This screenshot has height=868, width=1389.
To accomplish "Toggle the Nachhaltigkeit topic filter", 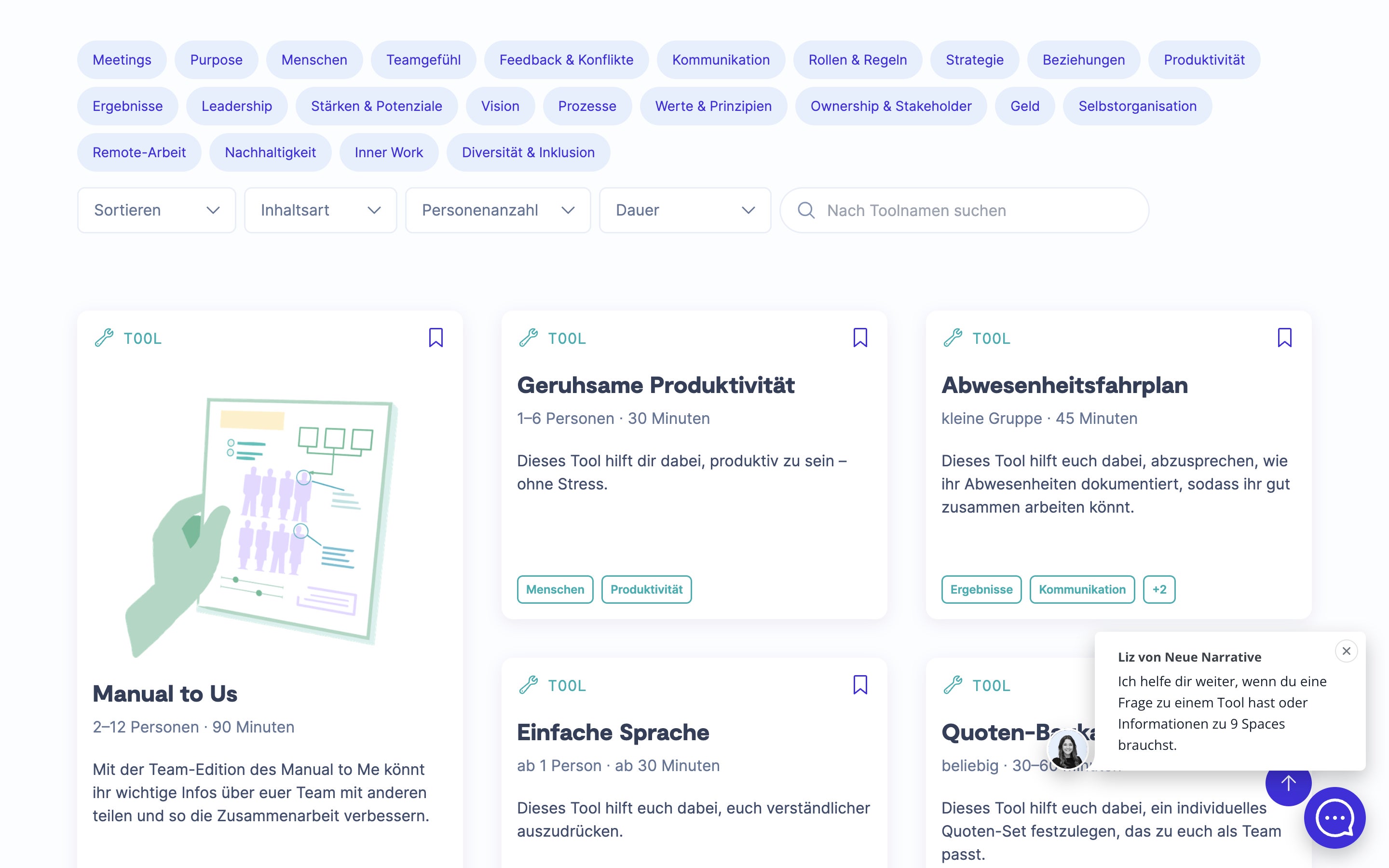I will point(271,152).
